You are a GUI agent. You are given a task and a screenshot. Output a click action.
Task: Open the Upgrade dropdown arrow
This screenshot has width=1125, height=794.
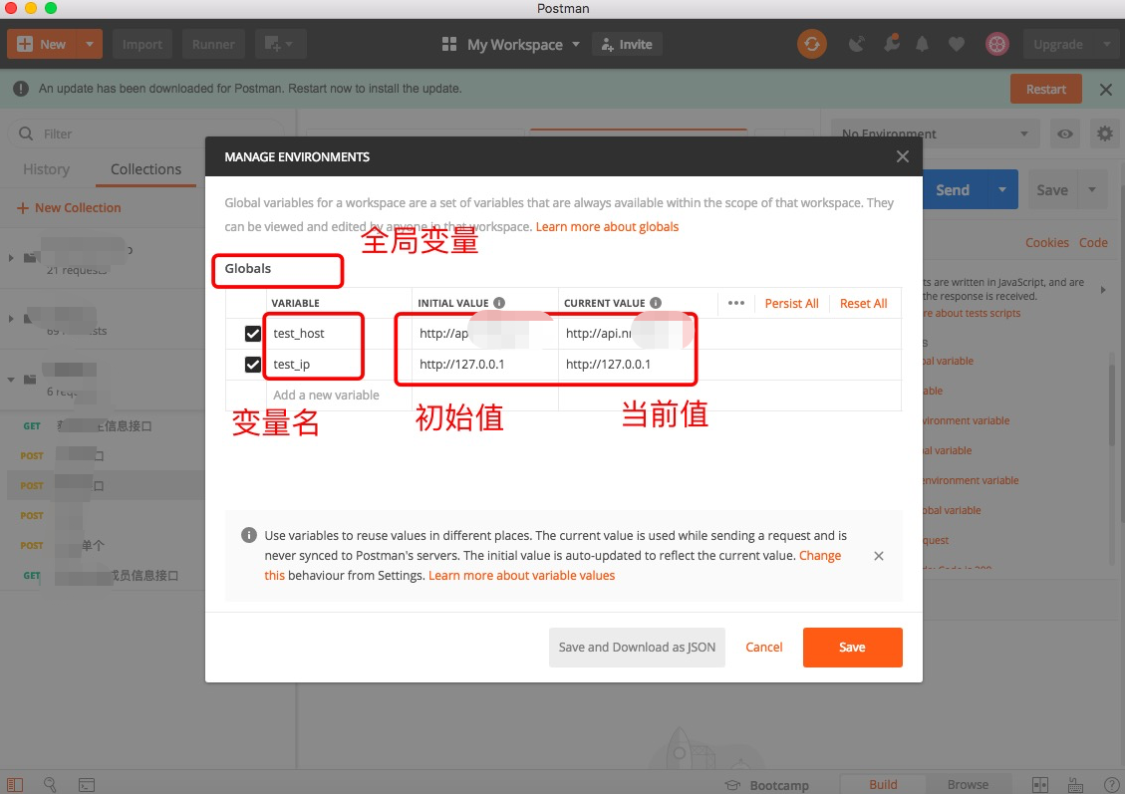[x=1106, y=44]
